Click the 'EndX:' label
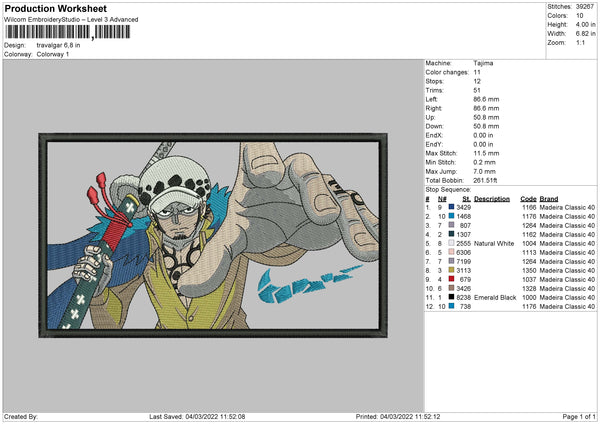 [x=434, y=135]
